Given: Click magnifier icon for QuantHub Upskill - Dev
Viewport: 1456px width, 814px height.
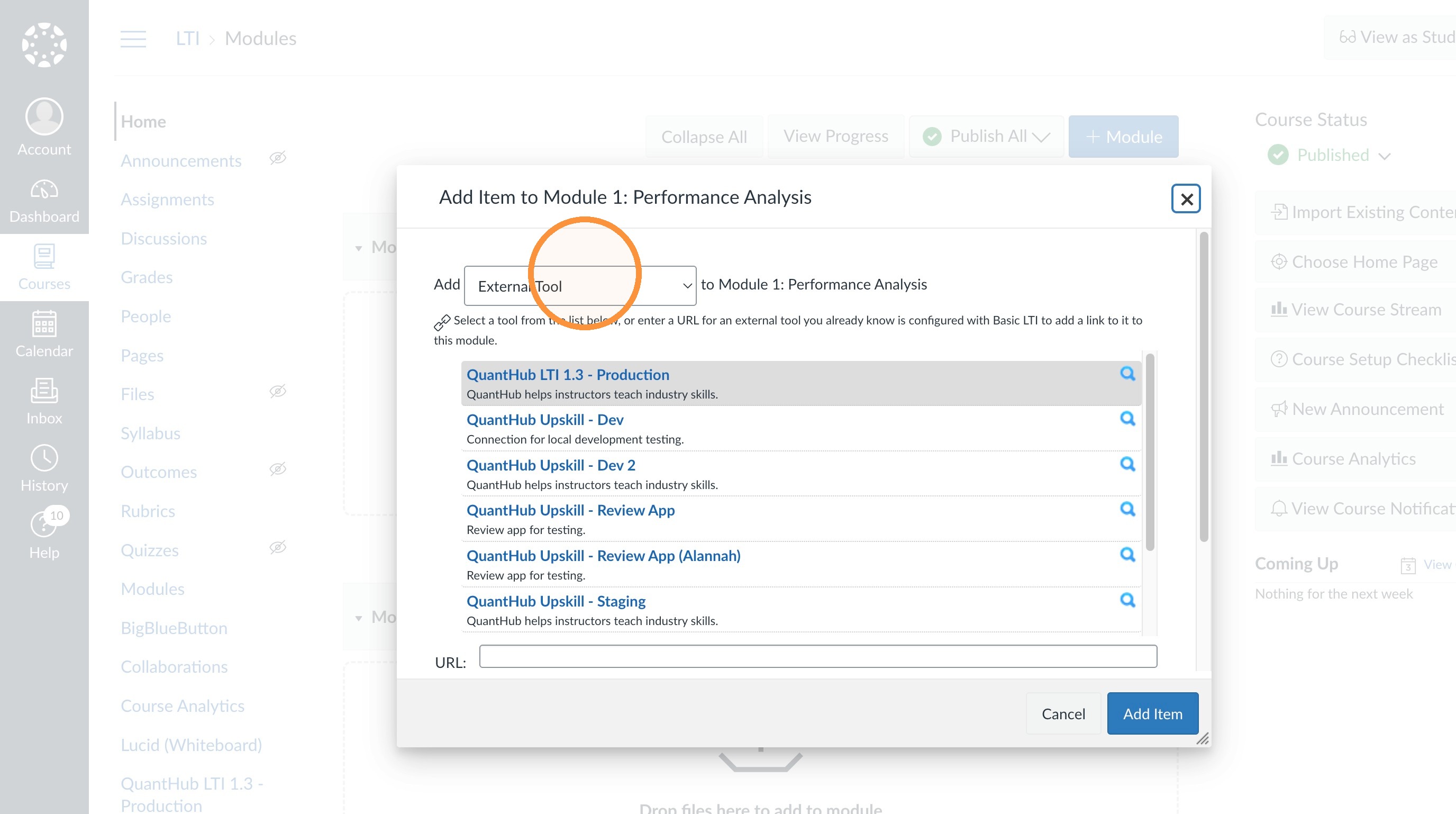Looking at the screenshot, I should 1127,419.
